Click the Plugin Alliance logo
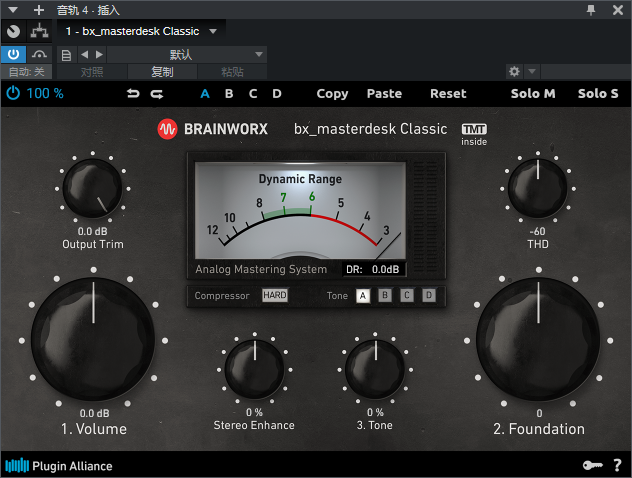 59,466
